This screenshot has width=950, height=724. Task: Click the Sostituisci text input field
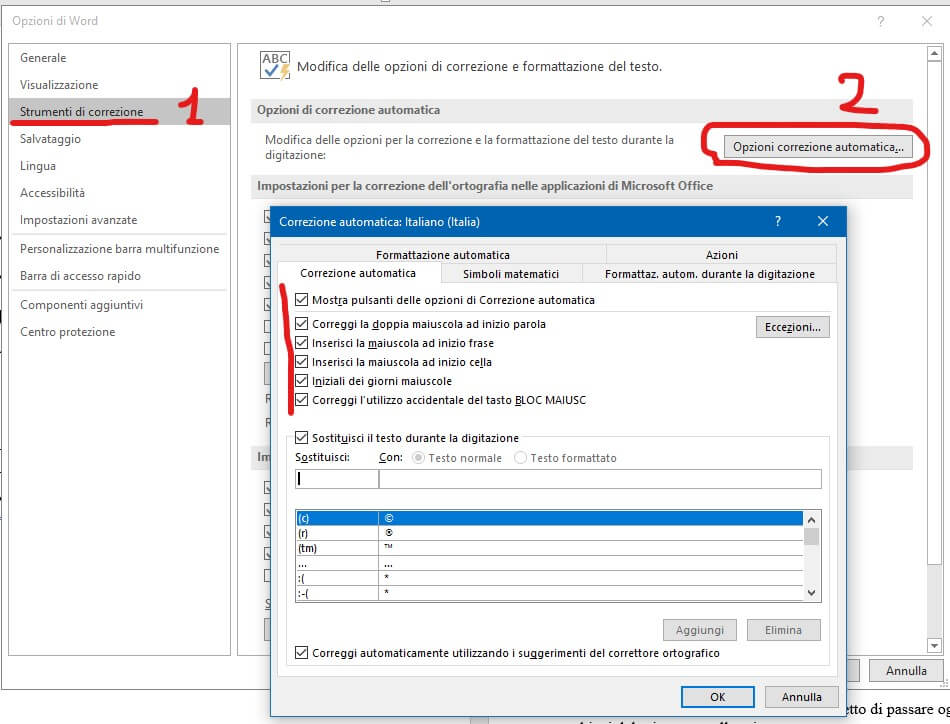tap(336, 479)
